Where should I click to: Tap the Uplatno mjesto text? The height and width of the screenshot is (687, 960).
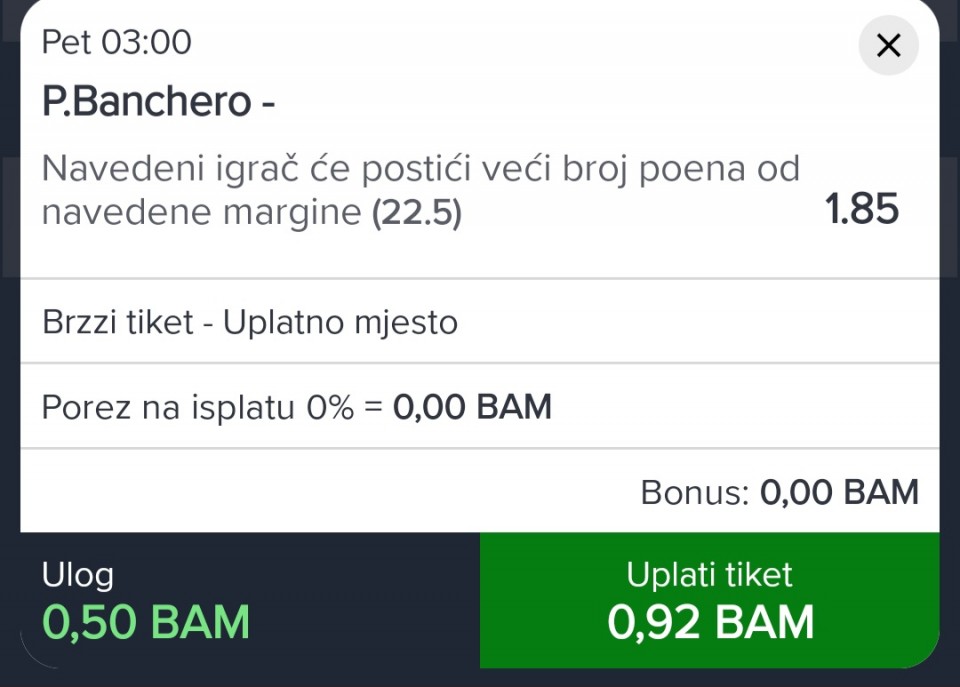click(340, 323)
